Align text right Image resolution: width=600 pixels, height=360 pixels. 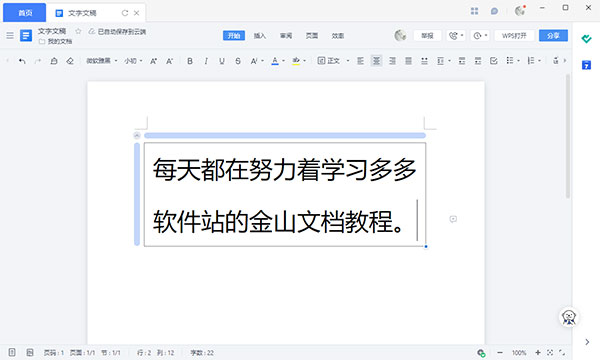(x=393, y=61)
